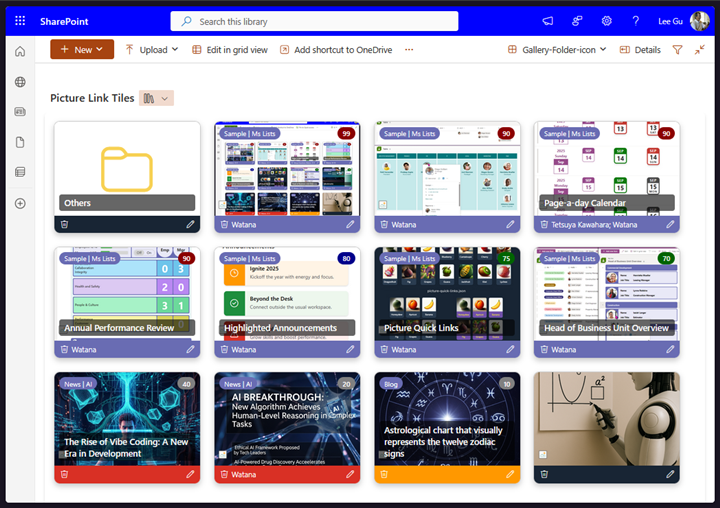Edit the Annual Performance Review tile
Viewport: 720px width, 508px height.
[190, 350]
